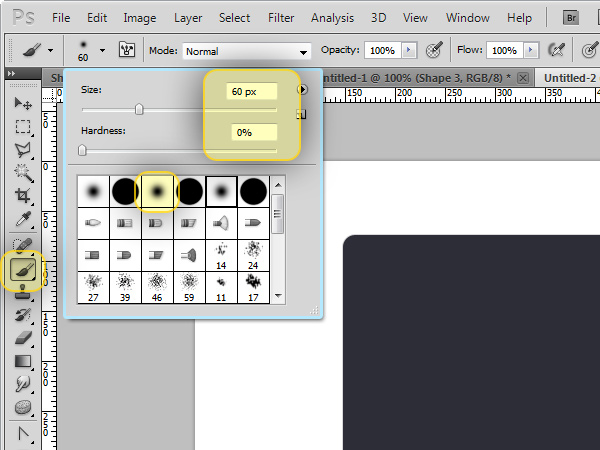Image resolution: width=600 pixels, height=450 pixels.
Task: Click the Opacity field showing 100%
Action: tap(382, 50)
